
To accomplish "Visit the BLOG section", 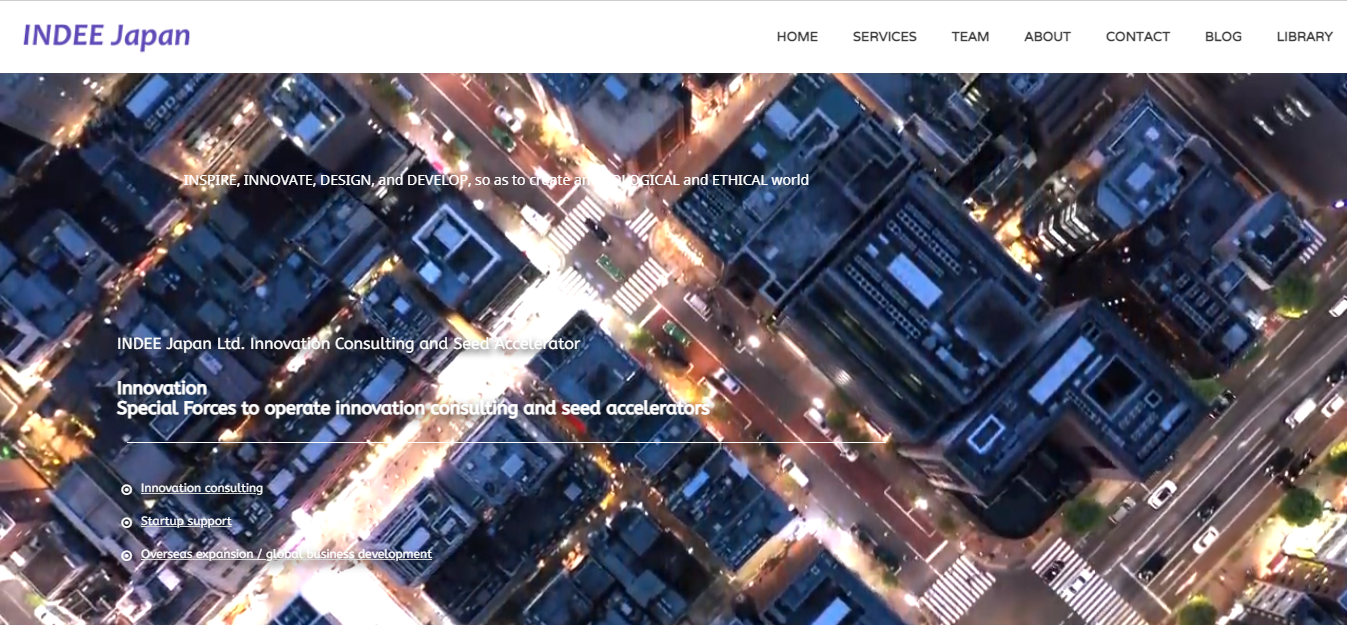I will click(1223, 36).
